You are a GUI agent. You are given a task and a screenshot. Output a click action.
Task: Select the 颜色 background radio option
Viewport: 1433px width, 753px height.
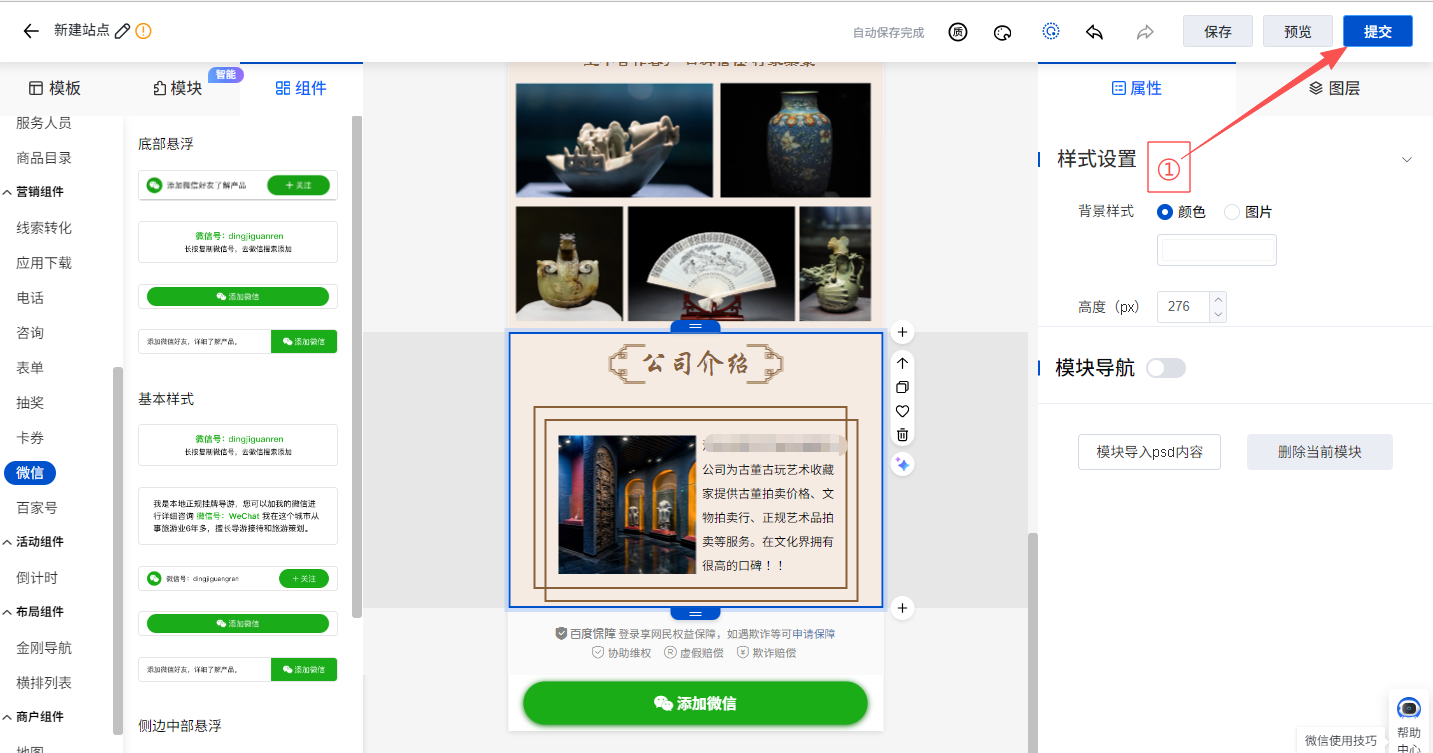[x=1165, y=212]
